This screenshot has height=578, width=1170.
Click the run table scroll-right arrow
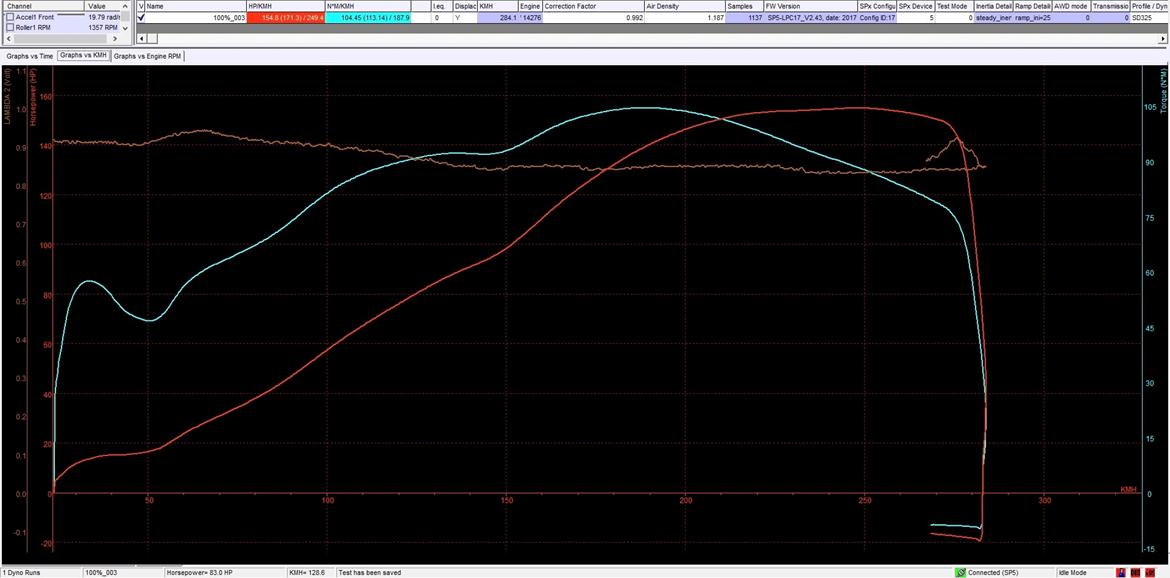coord(1163,38)
